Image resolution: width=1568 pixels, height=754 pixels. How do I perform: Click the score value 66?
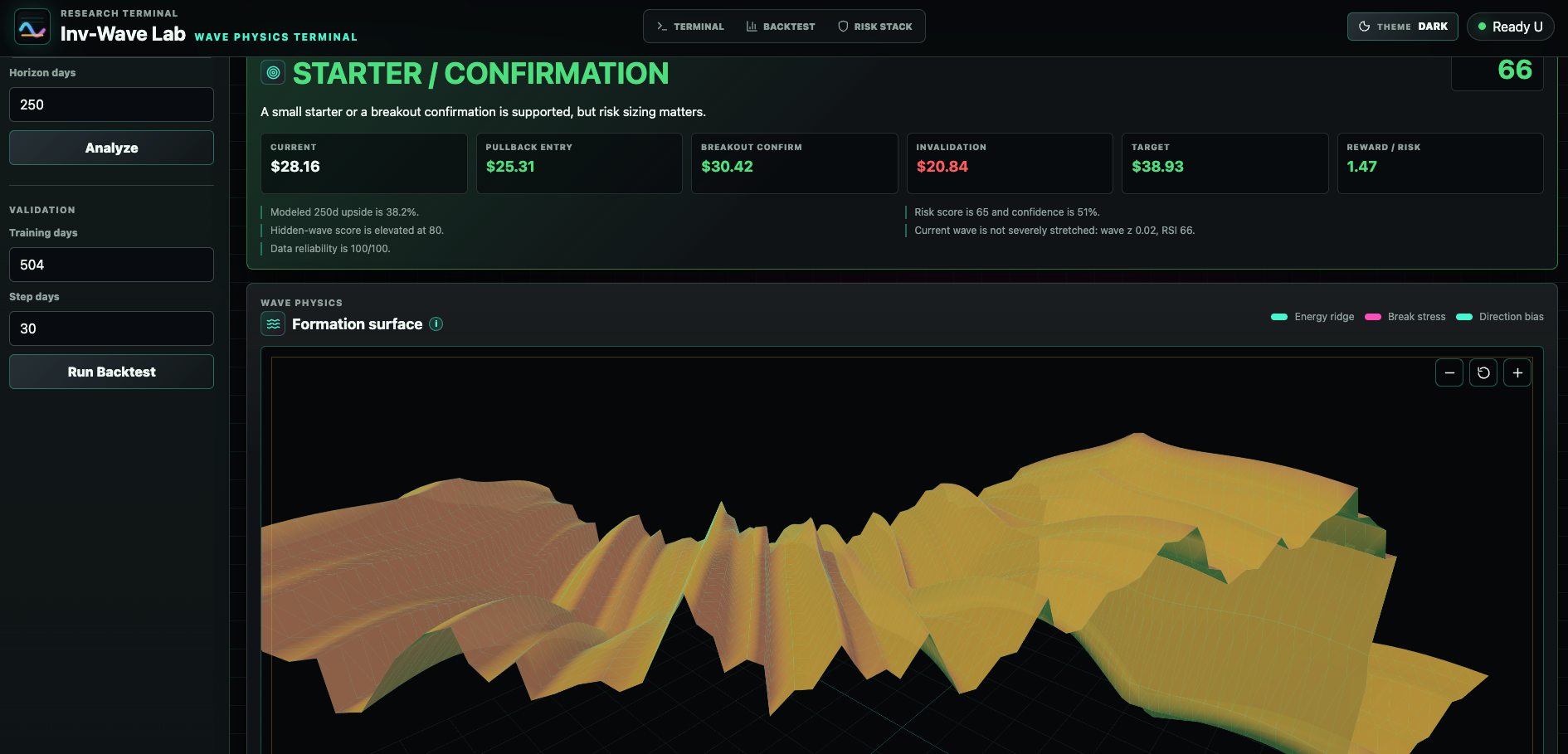coord(1515,70)
